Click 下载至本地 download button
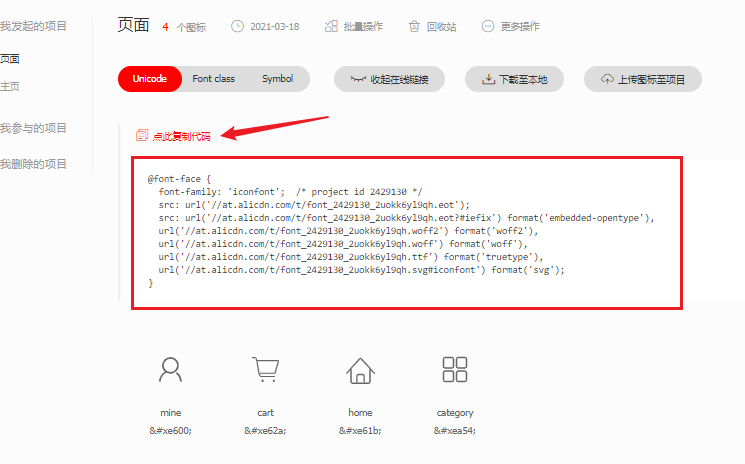Viewport: 745px width, 464px height. click(514, 79)
